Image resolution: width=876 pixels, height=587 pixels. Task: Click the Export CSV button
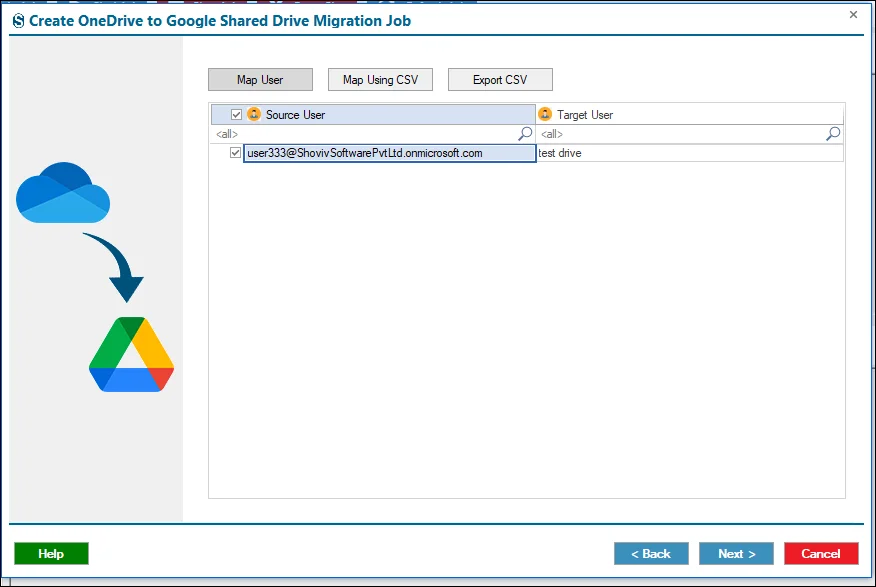(500, 79)
